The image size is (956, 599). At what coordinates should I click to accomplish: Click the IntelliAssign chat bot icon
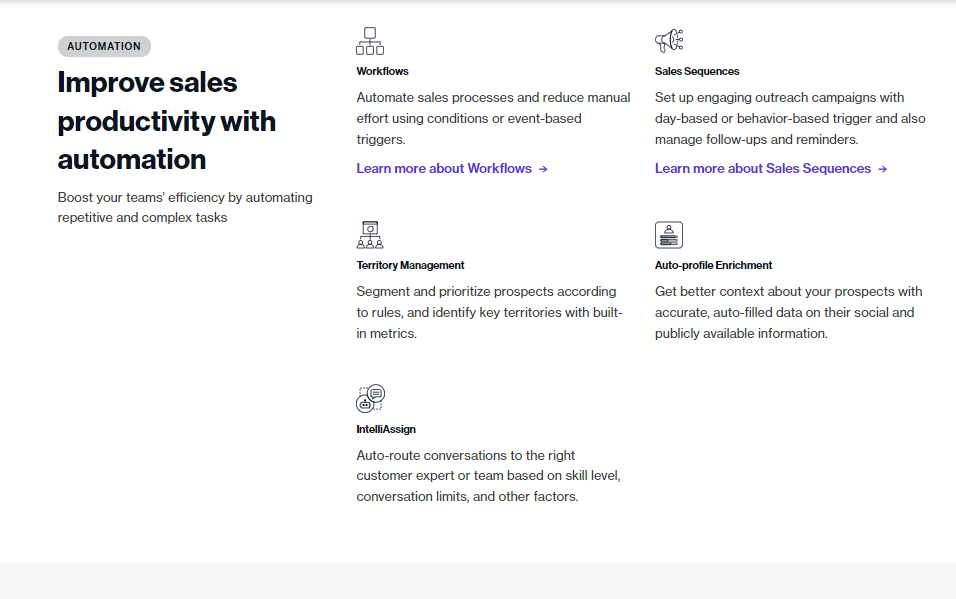point(371,398)
